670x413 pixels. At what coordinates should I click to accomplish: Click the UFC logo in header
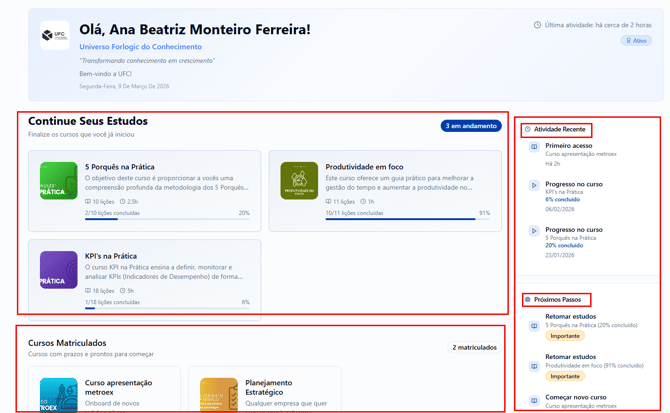54,35
